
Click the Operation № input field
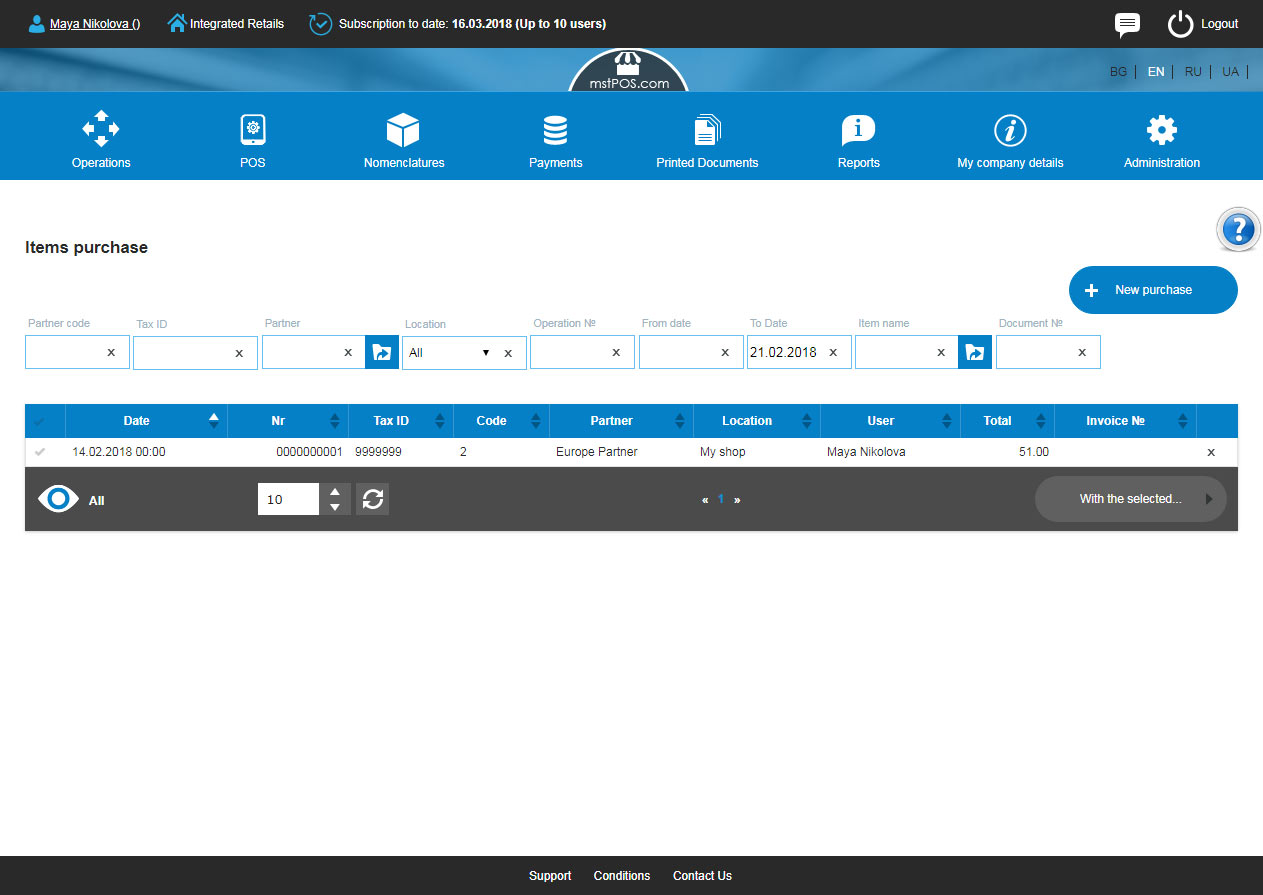(x=570, y=352)
